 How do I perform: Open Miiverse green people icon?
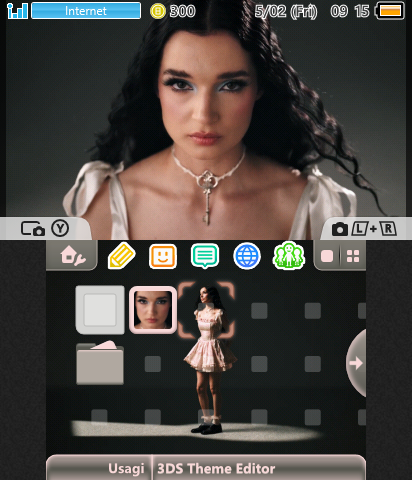(289, 256)
